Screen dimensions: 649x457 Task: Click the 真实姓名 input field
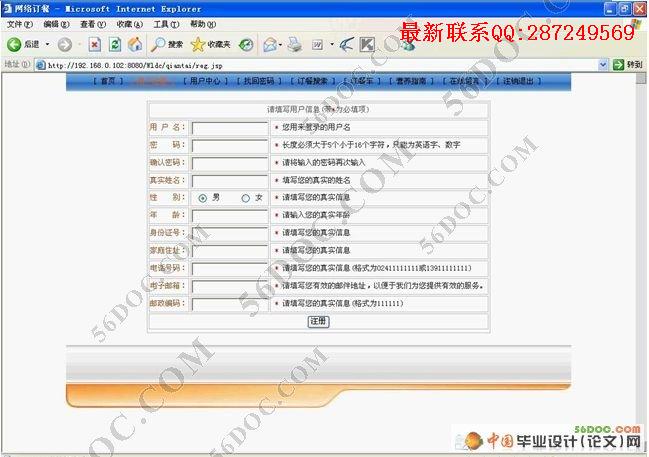click(x=230, y=181)
